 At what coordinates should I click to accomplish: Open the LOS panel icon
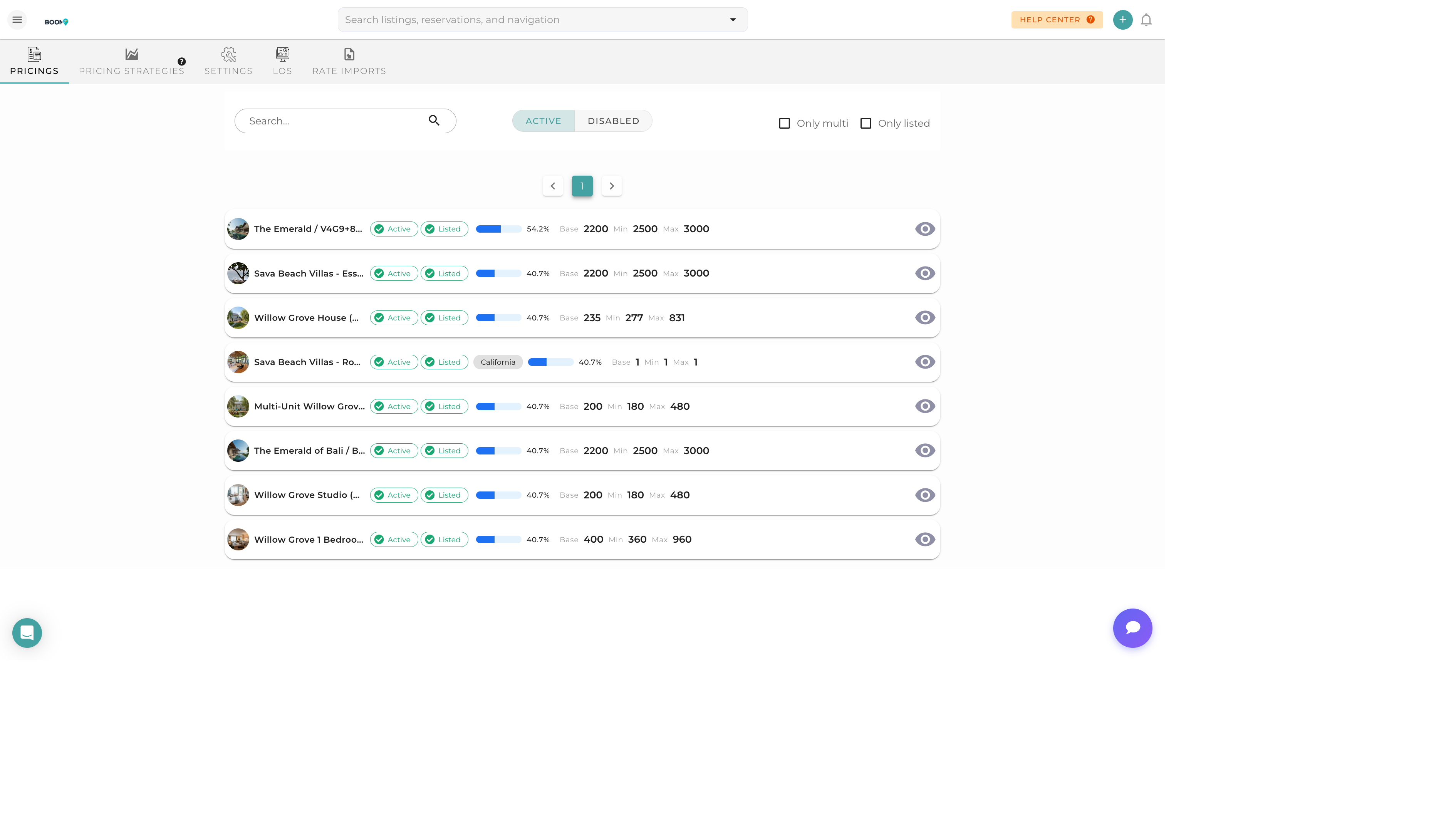pos(282,54)
